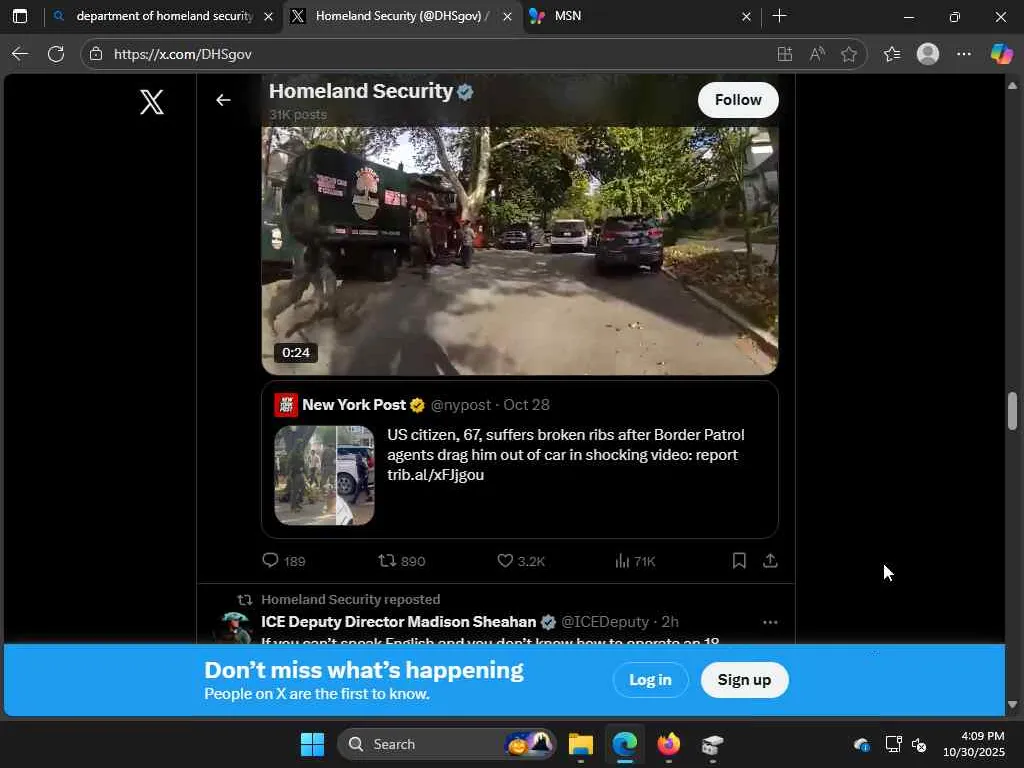Follow the Homeland Security account
Screen dimensions: 1024x768
(738, 100)
